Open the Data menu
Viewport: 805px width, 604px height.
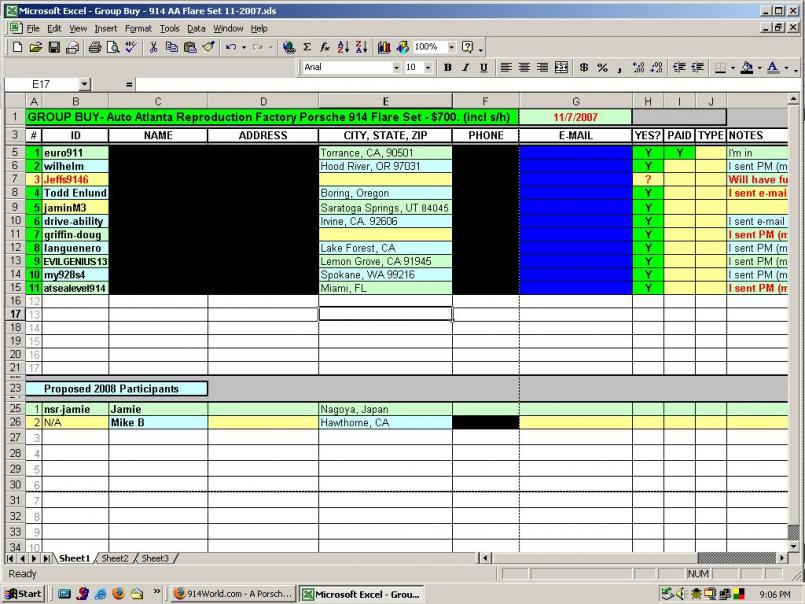pyautogui.click(x=196, y=29)
